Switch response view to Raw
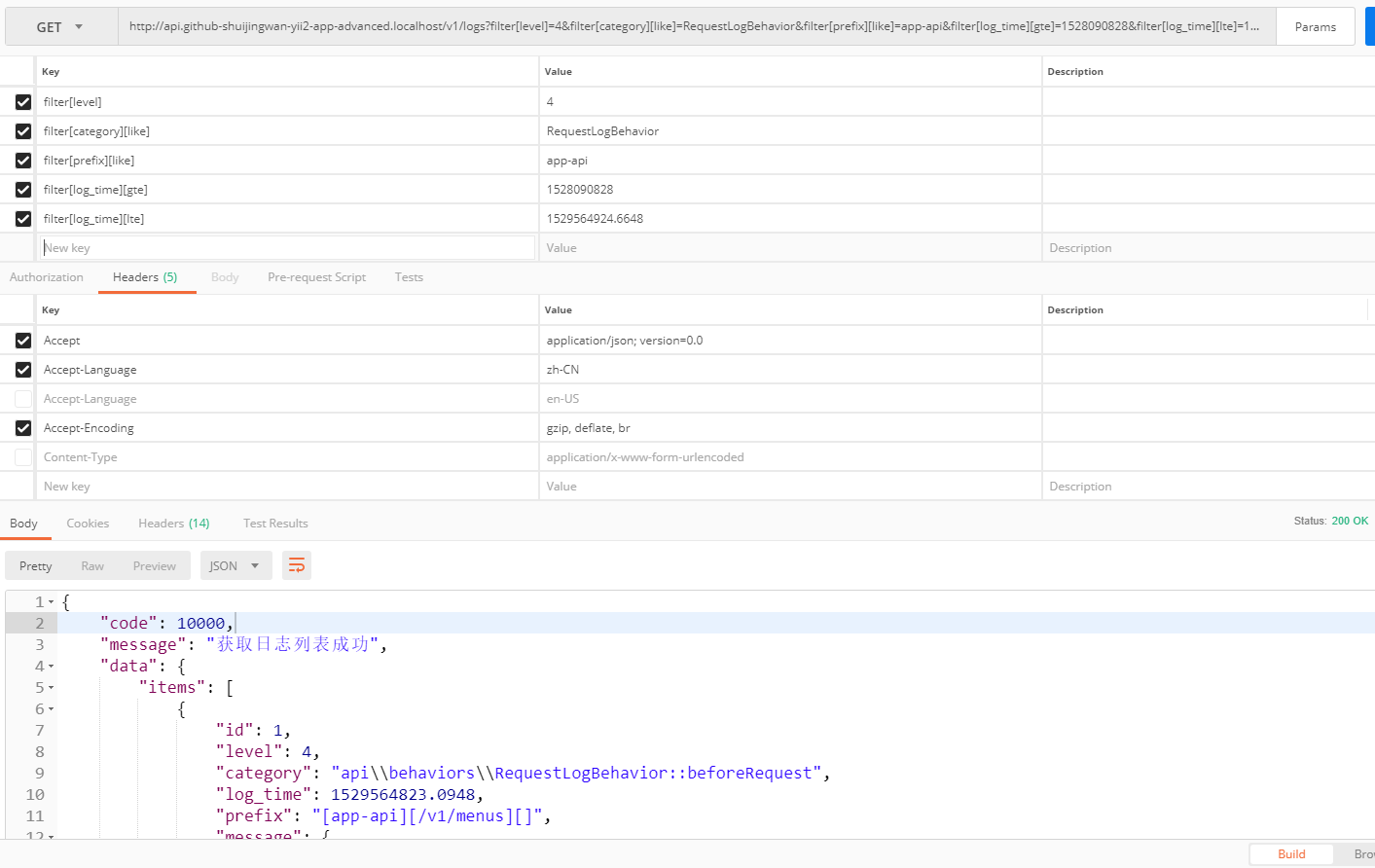The width and height of the screenshot is (1375, 868). coord(92,566)
